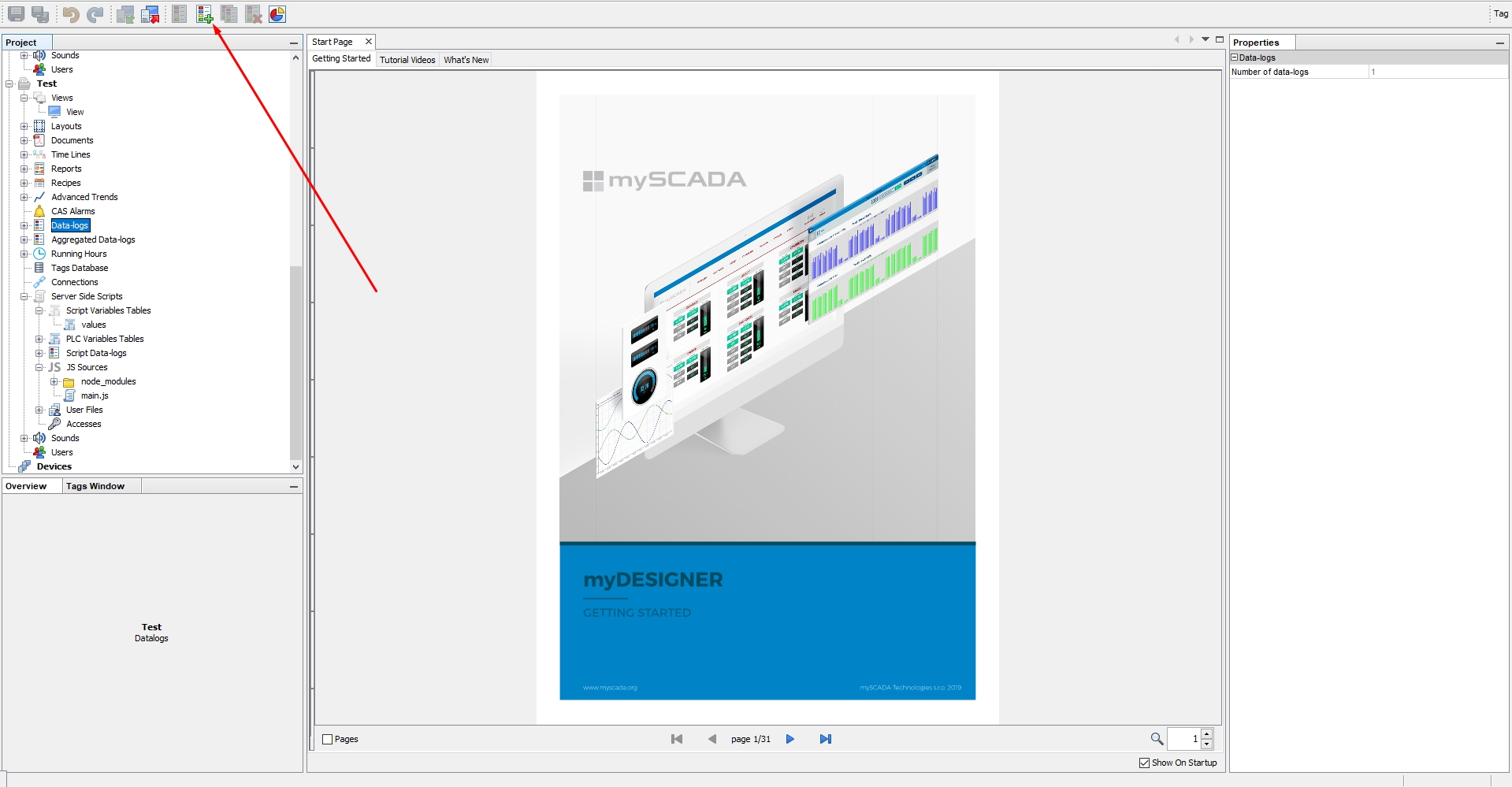This screenshot has width=1512, height=787.
Task: Click the Running Hours clock icon
Action: (39, 254)
